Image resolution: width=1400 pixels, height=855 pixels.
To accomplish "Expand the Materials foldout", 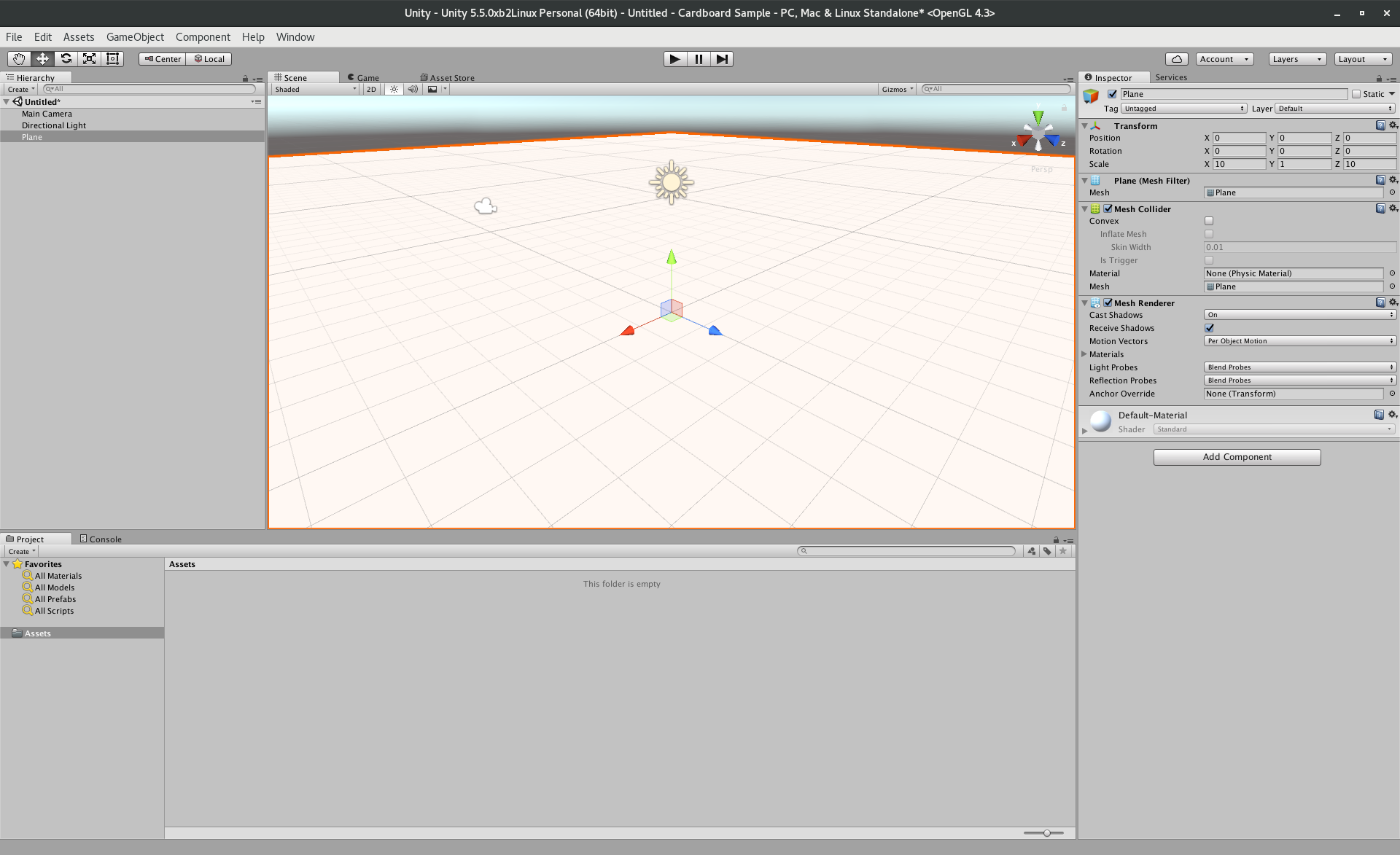I will click(1084, 354).
